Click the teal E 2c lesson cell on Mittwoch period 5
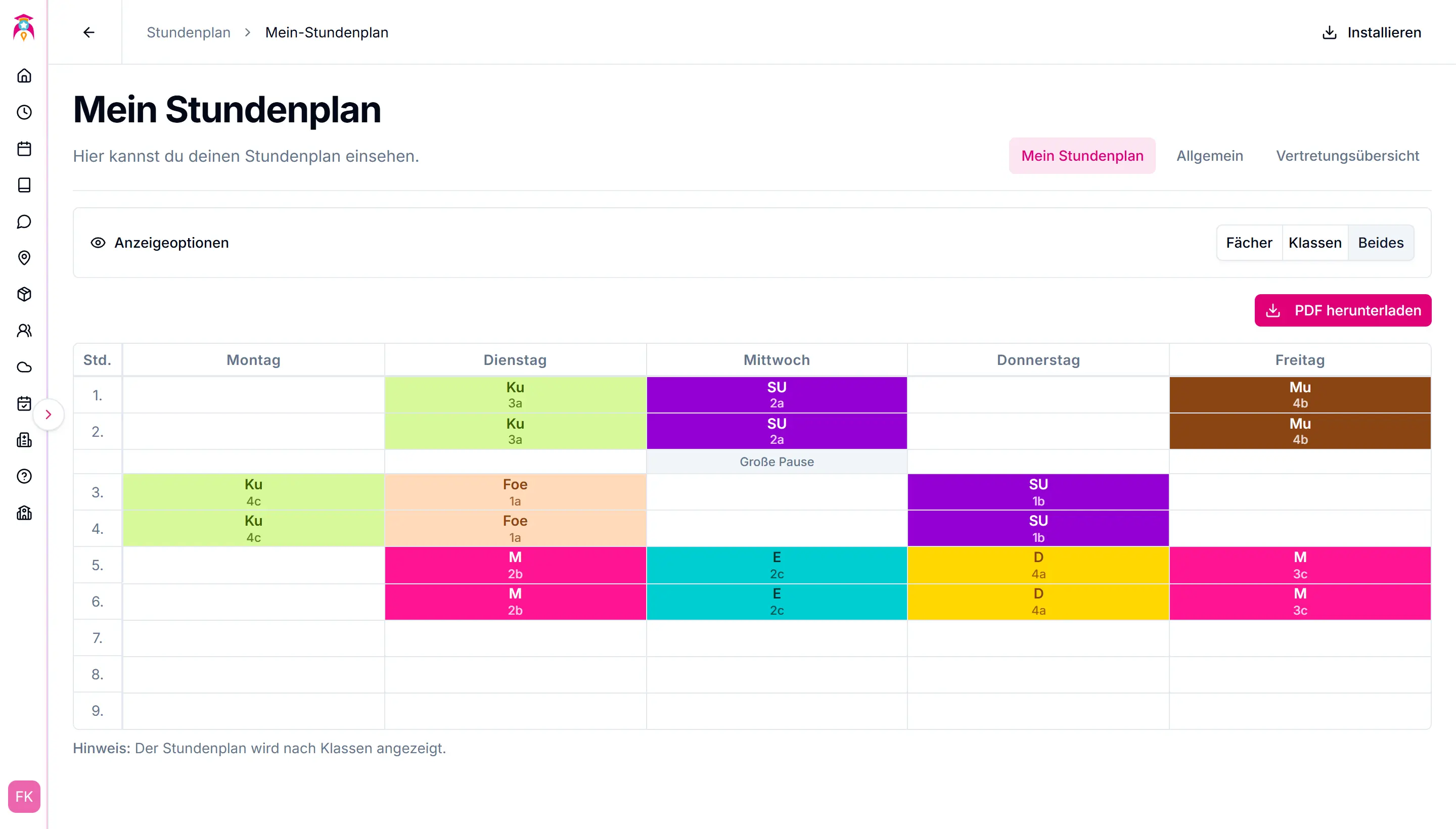Viewport: 1456px width, 829px height. click(x=777, y=565)
